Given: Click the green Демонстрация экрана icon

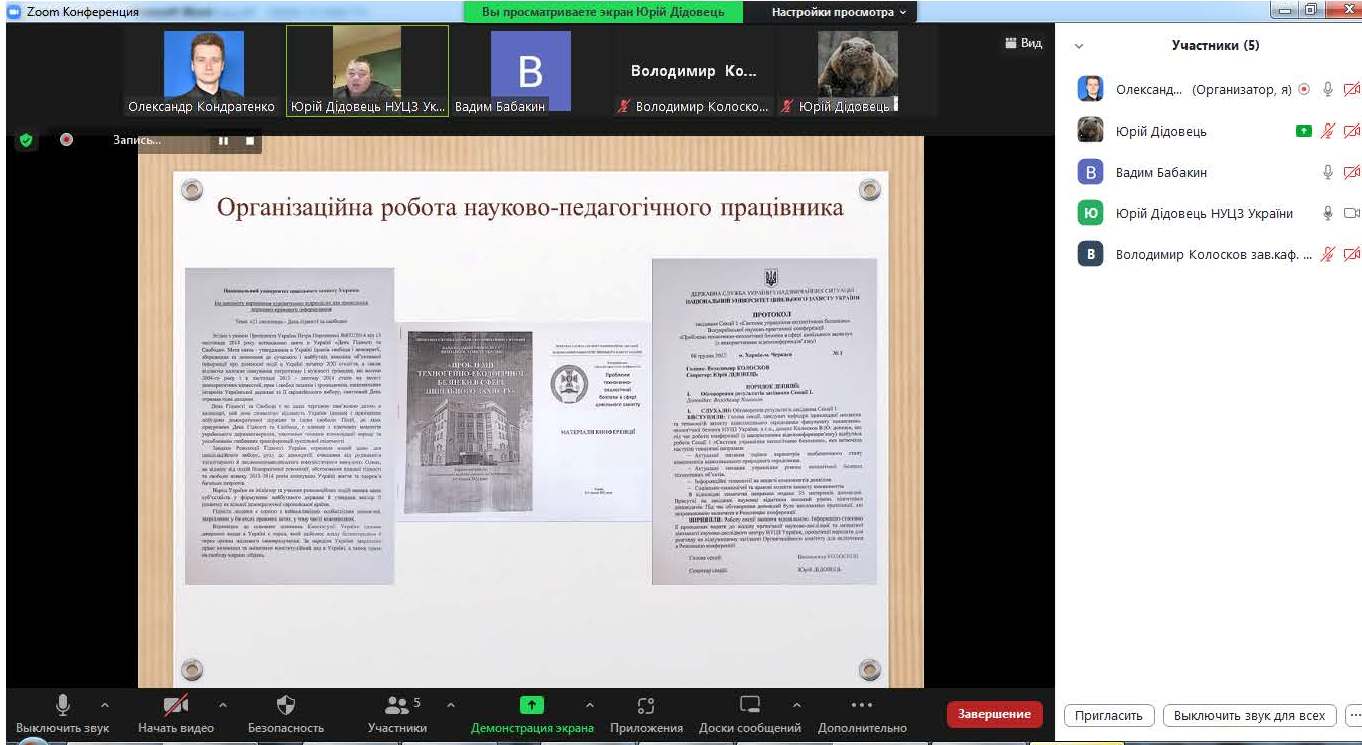Looking at the screenshot, I should tap(531, 705).
